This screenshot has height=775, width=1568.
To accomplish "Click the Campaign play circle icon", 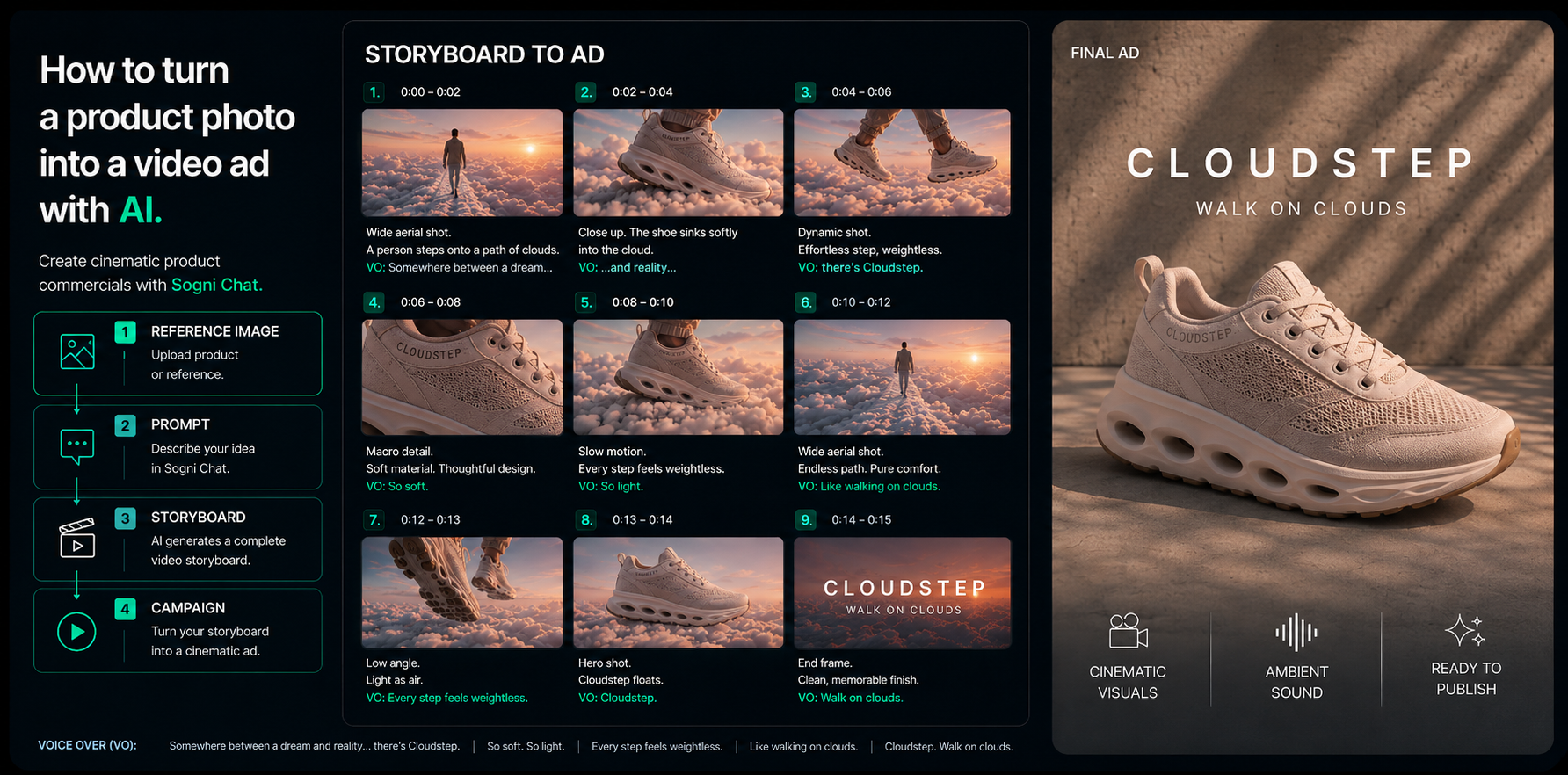I will [x=76, y=631].
